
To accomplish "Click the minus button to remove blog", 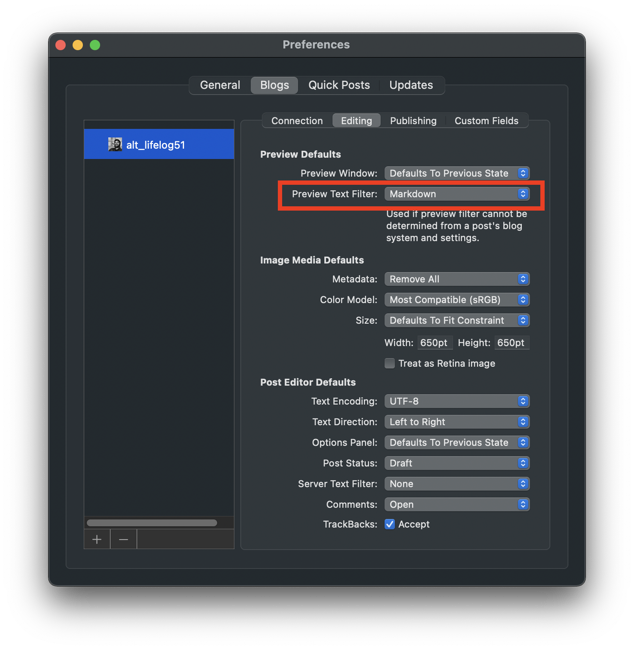I will point(123,539).
